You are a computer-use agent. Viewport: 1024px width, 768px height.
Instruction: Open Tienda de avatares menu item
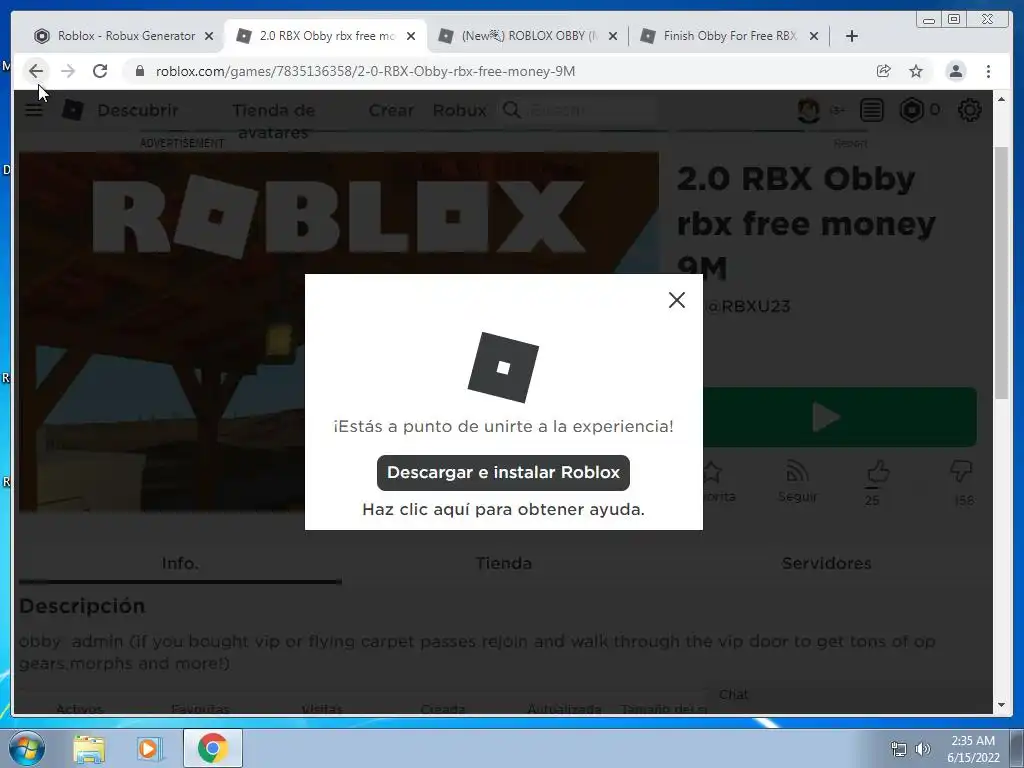(x=274, y=121)
